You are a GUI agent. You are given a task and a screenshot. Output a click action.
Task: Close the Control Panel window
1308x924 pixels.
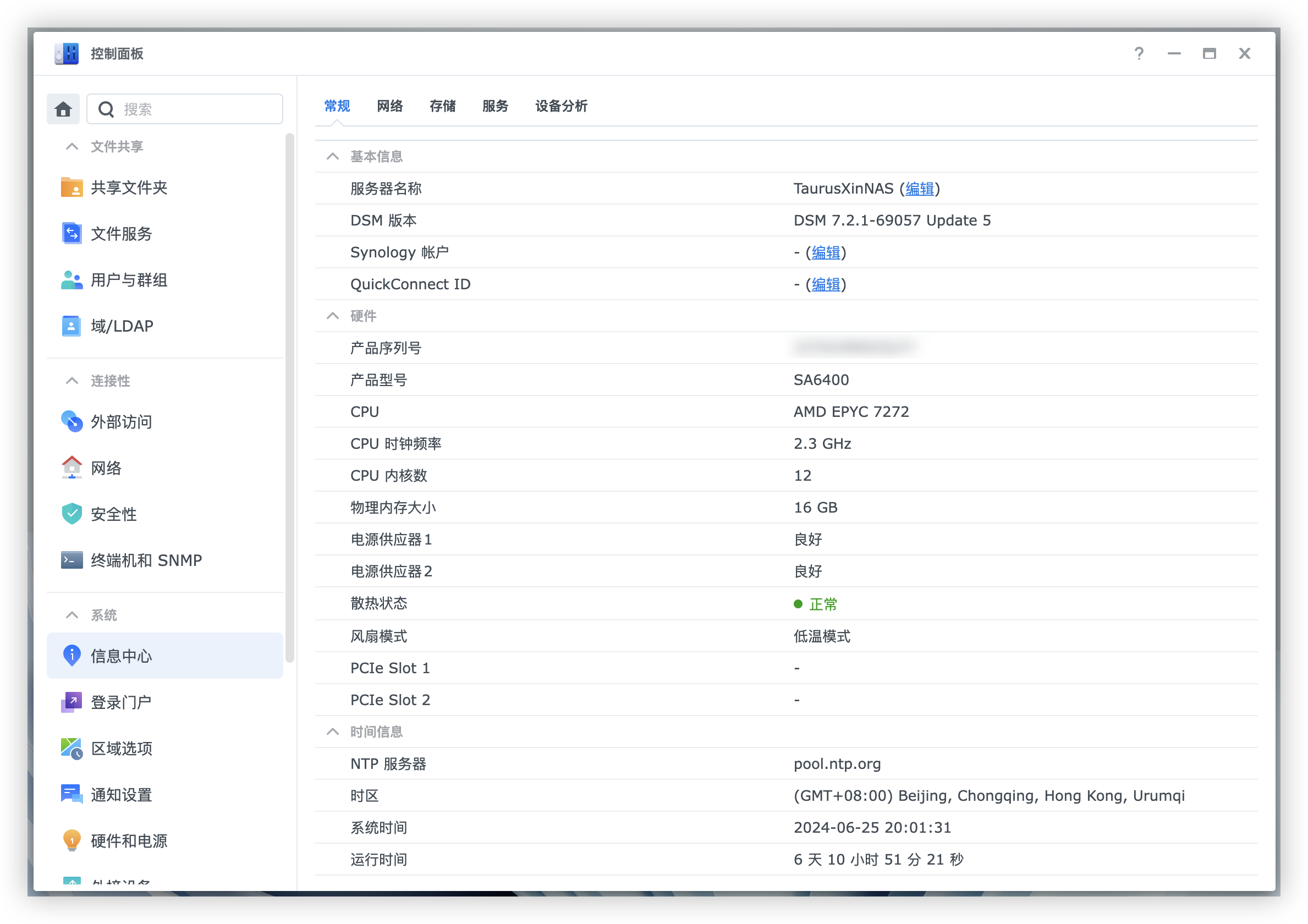(x=1244, y=53)
